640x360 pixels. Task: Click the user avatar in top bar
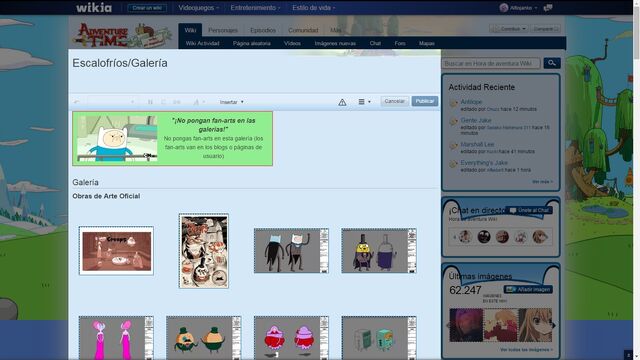504,8
